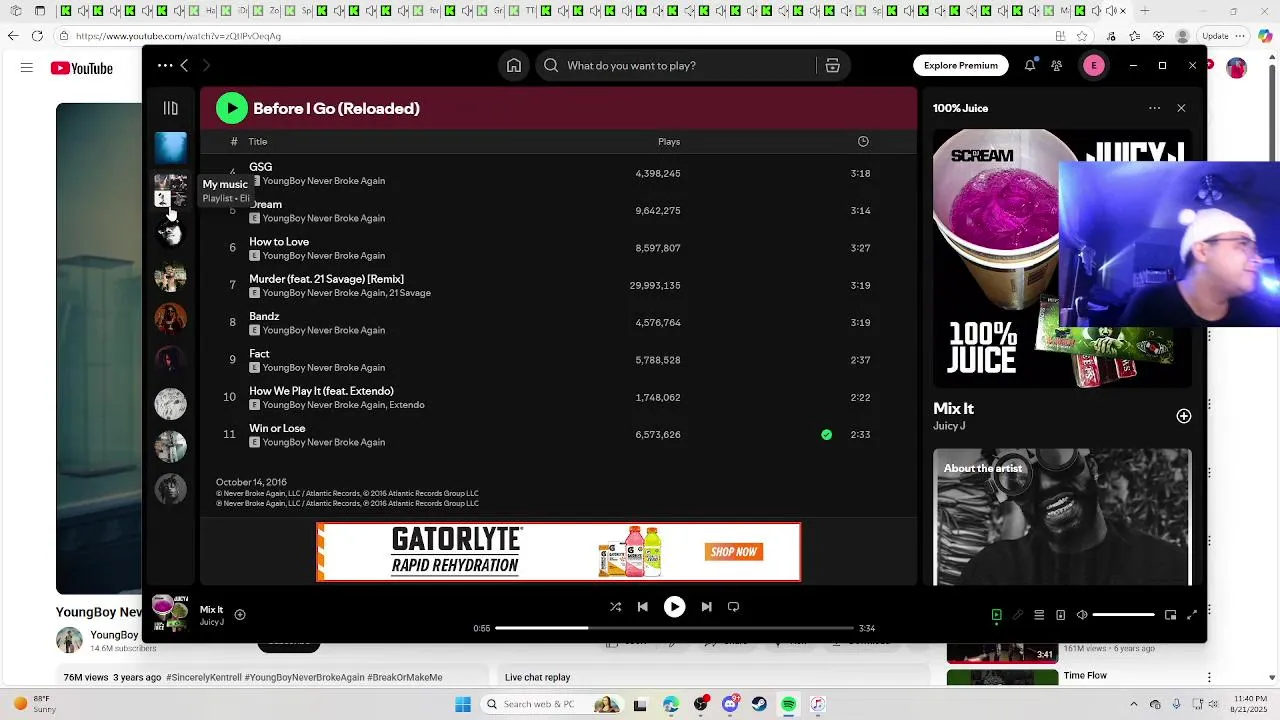
Task: Skip to next track
Action: [x=706, y=607]
